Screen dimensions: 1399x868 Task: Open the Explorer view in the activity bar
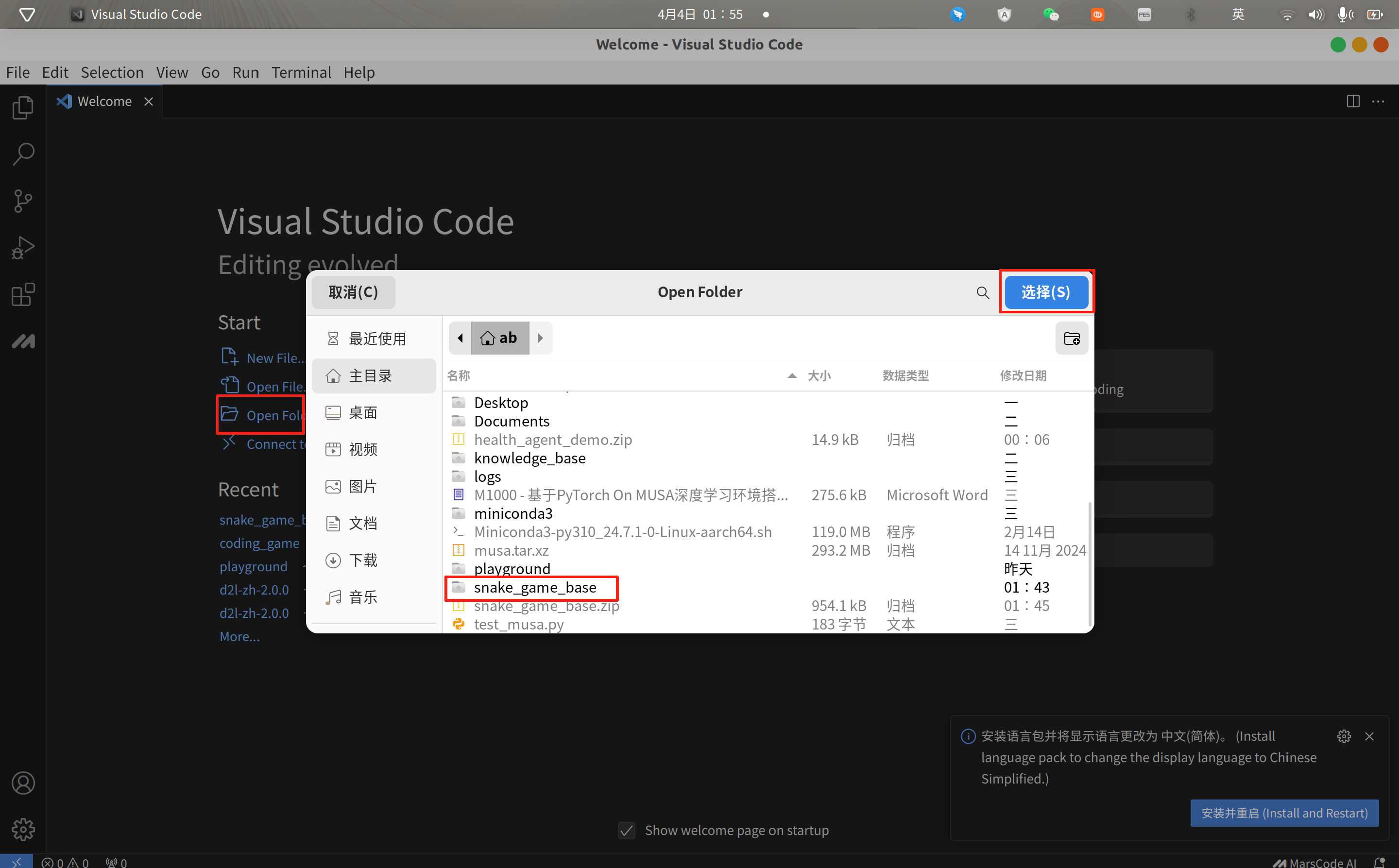(x=23, y=107)
